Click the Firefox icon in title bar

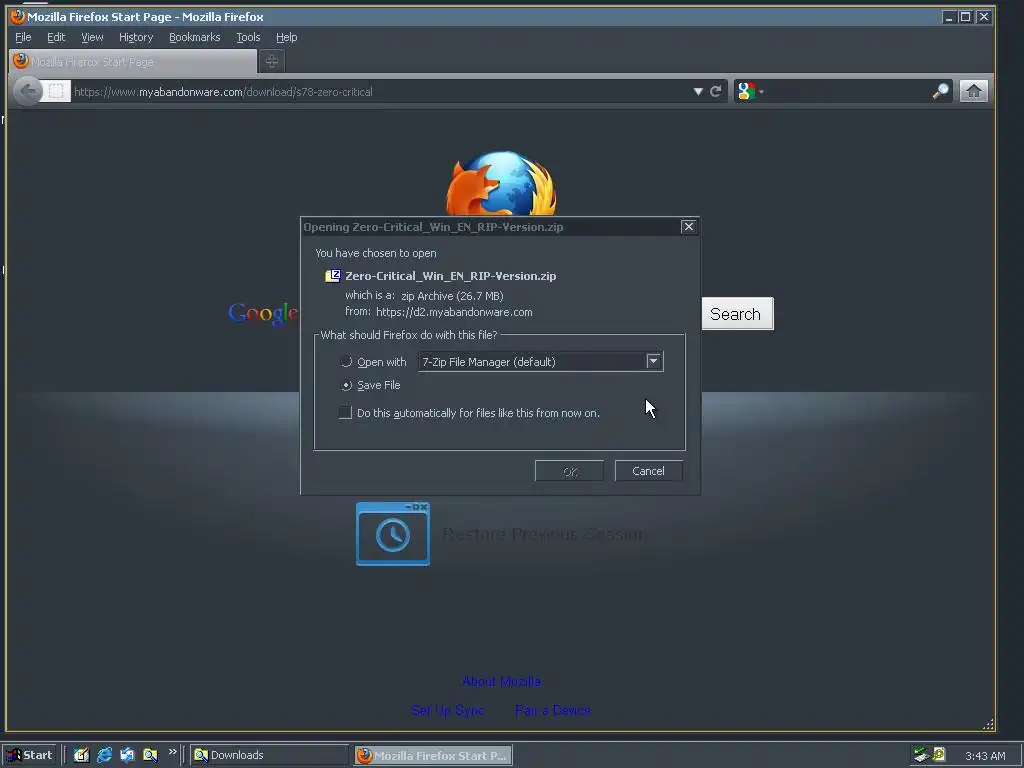pyautogui.click(x=18, y=16)
